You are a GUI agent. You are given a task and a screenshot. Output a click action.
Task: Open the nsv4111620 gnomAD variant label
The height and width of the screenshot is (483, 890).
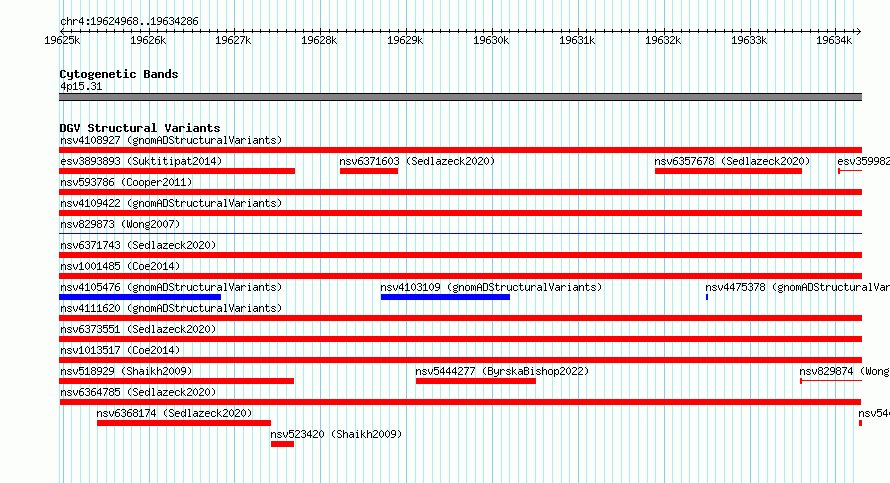pos(171,308)
